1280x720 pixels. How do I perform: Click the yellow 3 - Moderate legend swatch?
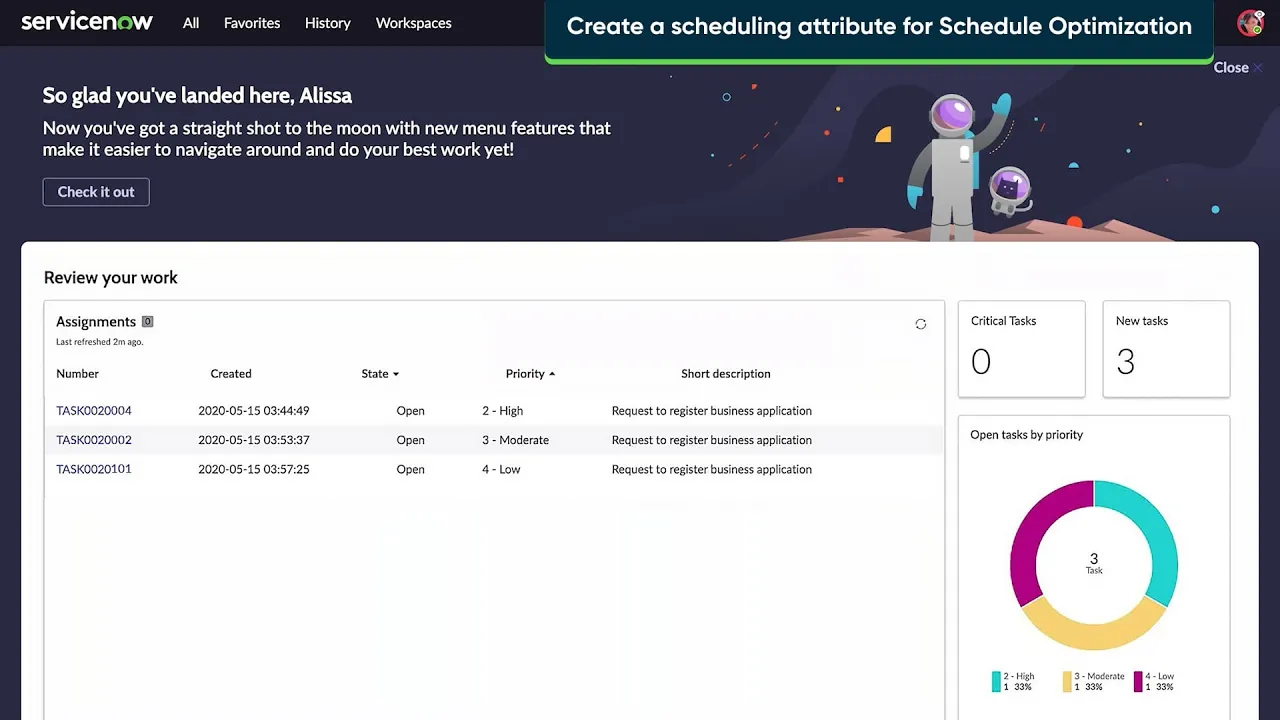click(x=1067, y=682)
